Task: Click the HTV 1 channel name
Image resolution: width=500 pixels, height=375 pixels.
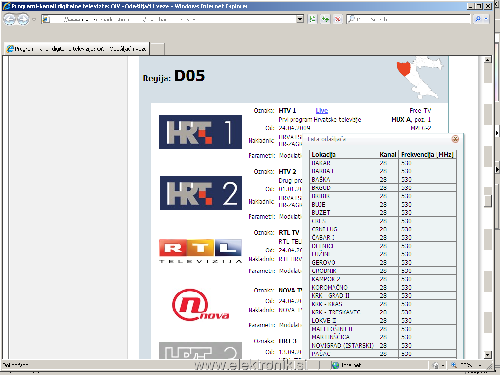Action: [287, 110]
